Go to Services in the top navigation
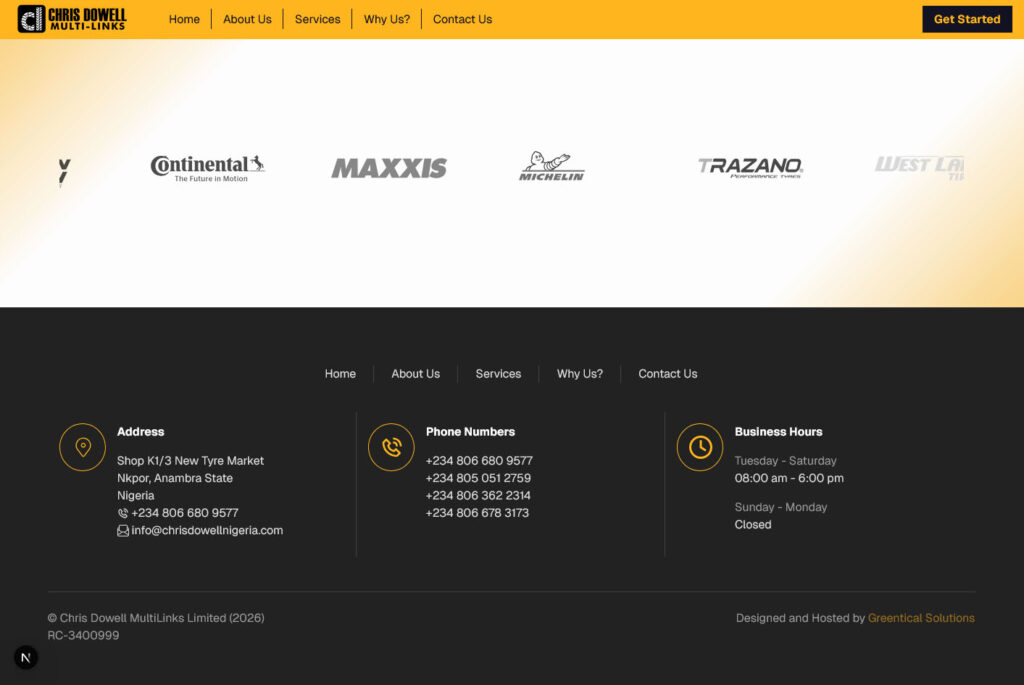The width and height of the screenshot is (1024, 685). coord(317,19)
